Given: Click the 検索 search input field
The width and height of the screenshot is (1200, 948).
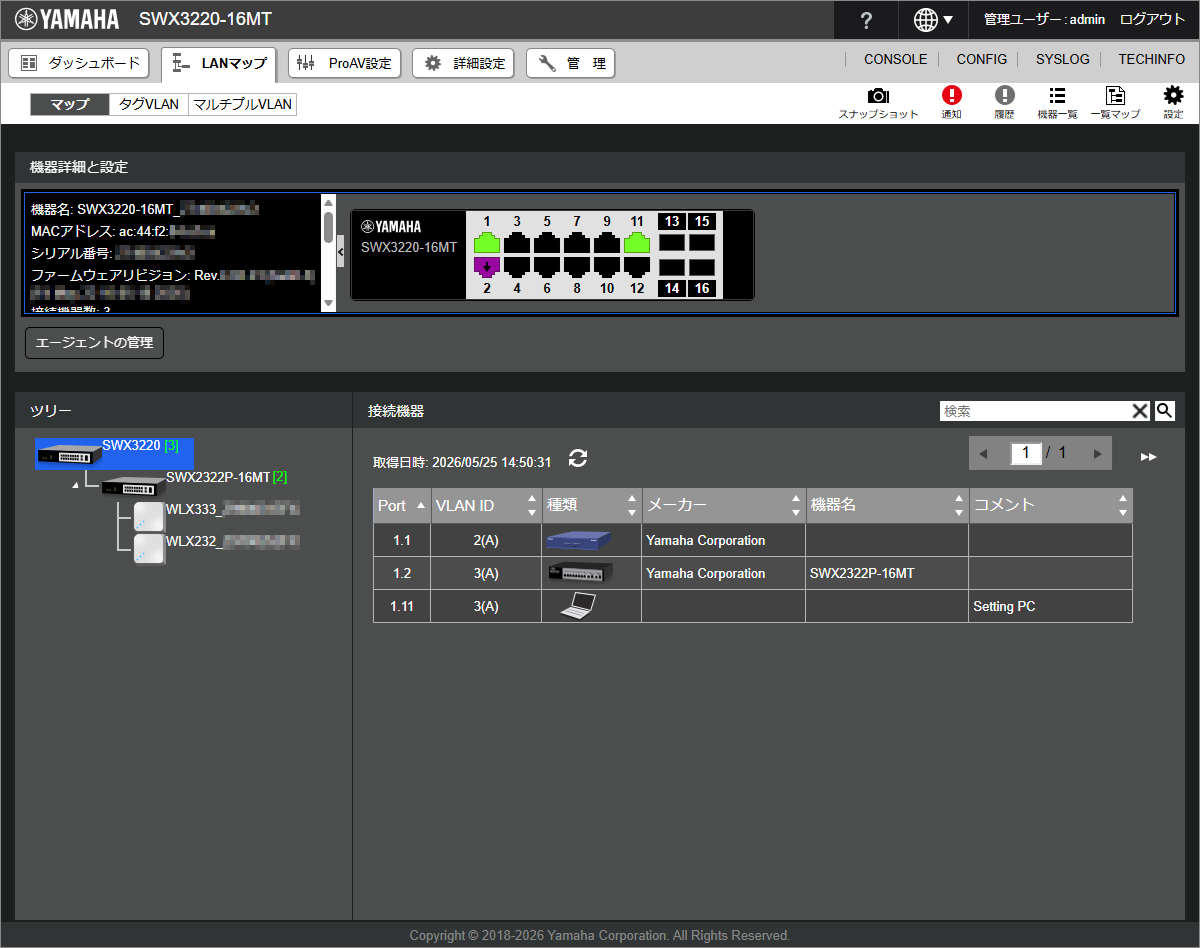Looking at the screenshot, I should point(1035,411).
